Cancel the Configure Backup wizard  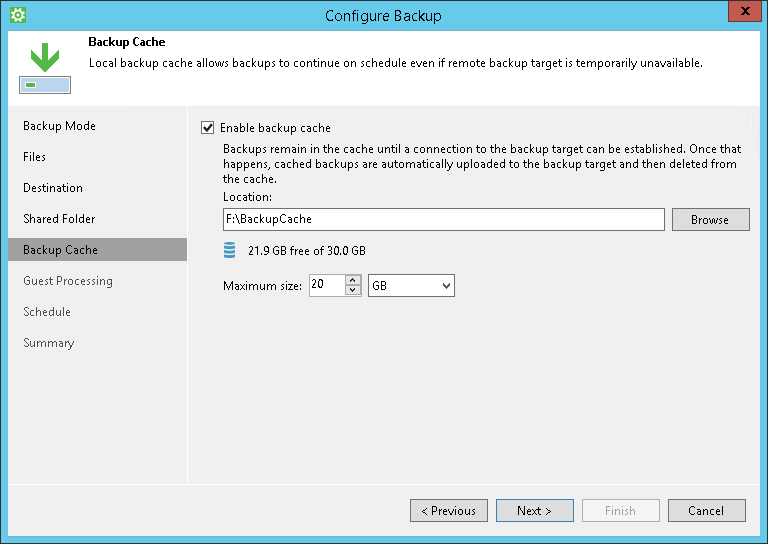706,511
